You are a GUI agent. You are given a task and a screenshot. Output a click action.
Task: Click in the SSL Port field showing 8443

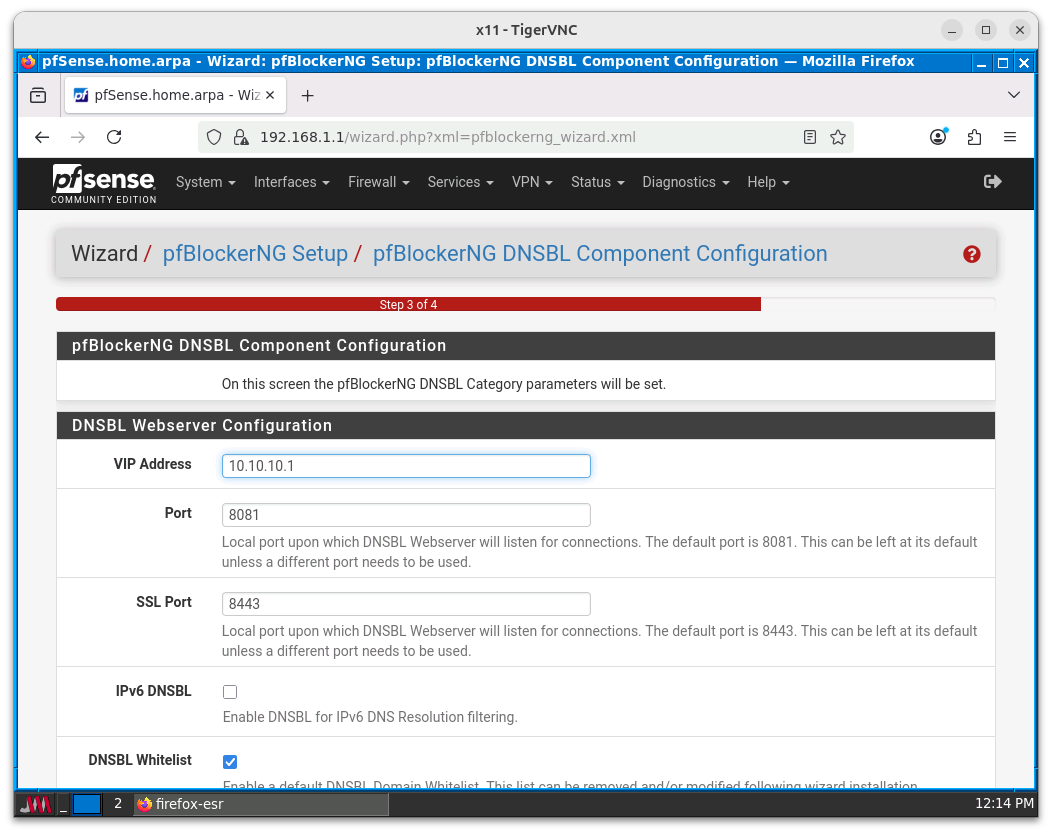(406, 604)
